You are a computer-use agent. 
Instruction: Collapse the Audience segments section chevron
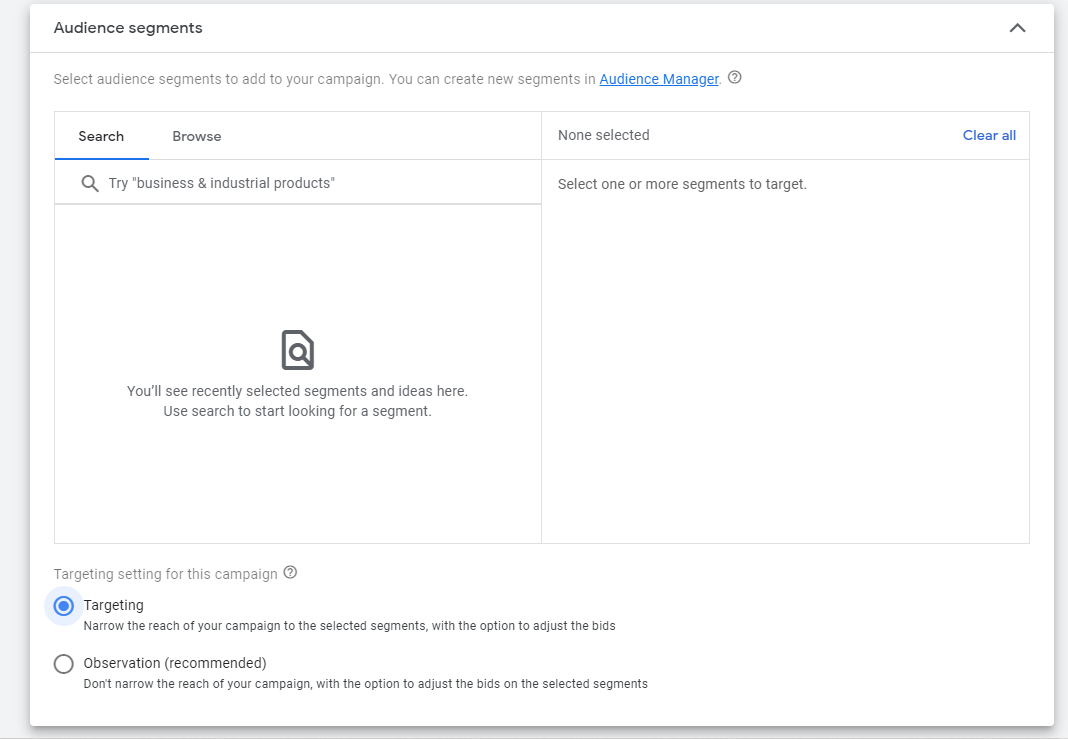[x=1017, y=28]
